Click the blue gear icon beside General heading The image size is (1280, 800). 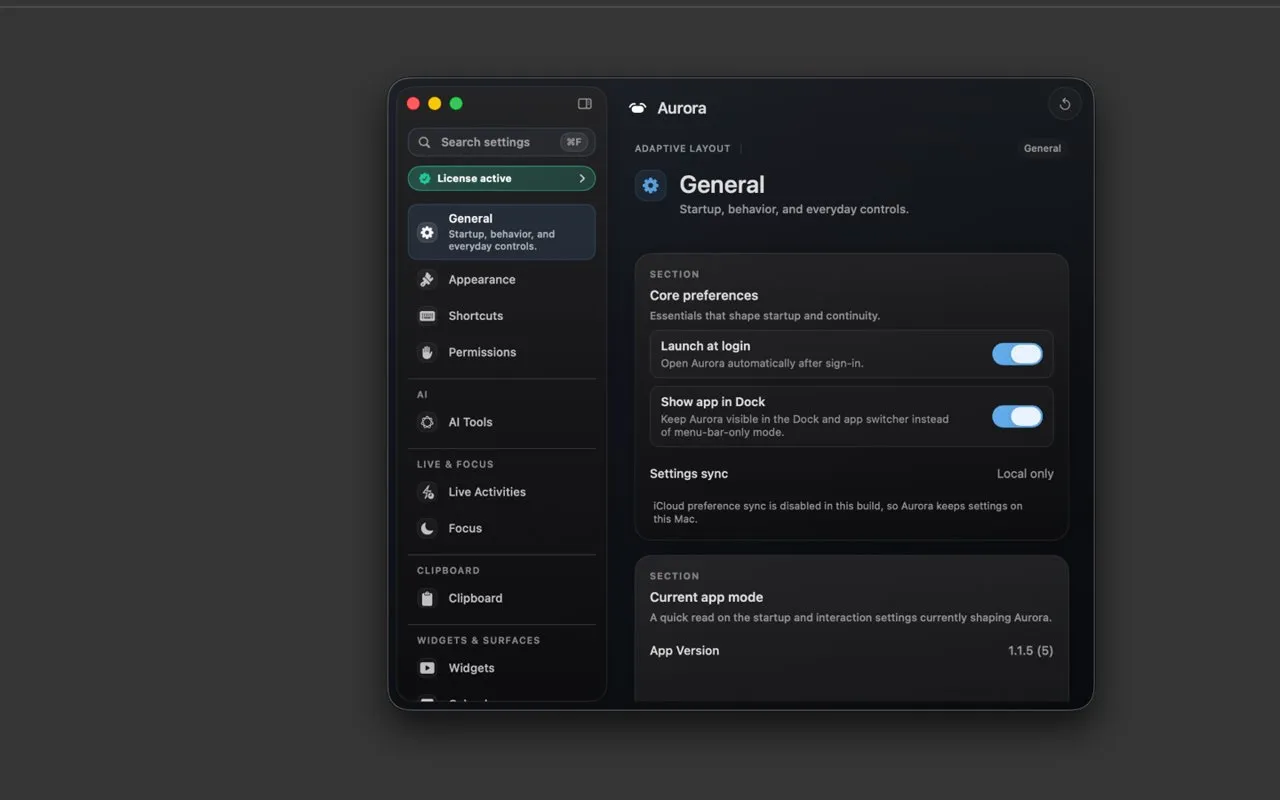(651, 185)
